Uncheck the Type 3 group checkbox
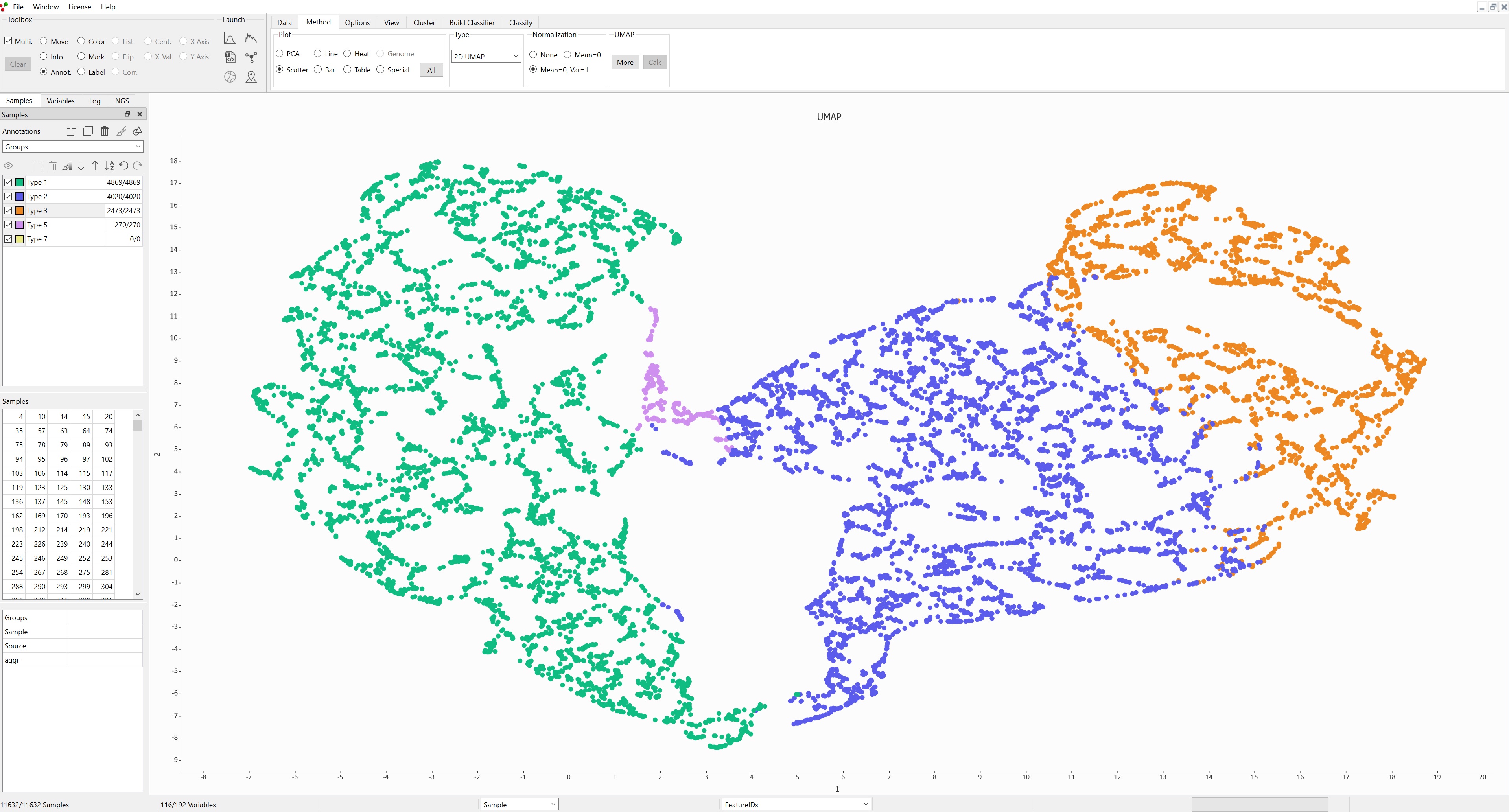 tap(8, 210)
